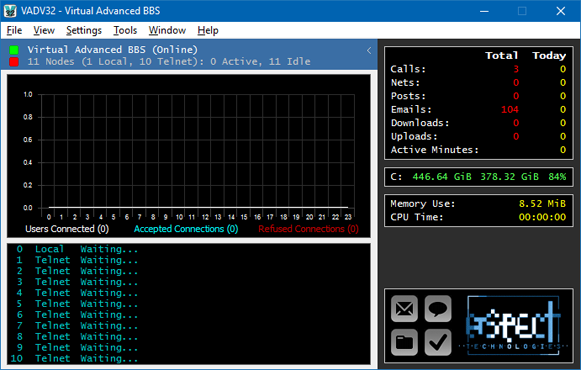Click the green online status indicator
Viewport: 581px width, 370px height.
click(x=14, y=50)
